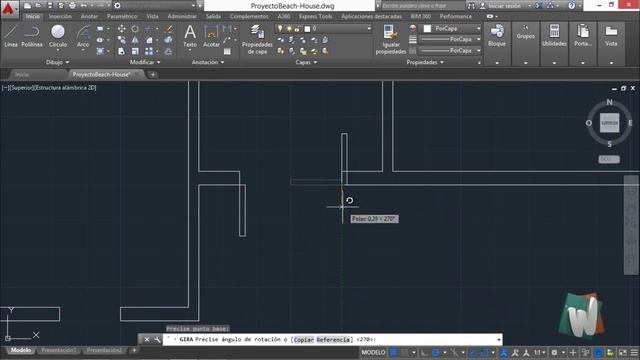Viewport: 640px width, 360px height.
Task: Activate the Move tool in Modificar
Action: pos(122,29)
